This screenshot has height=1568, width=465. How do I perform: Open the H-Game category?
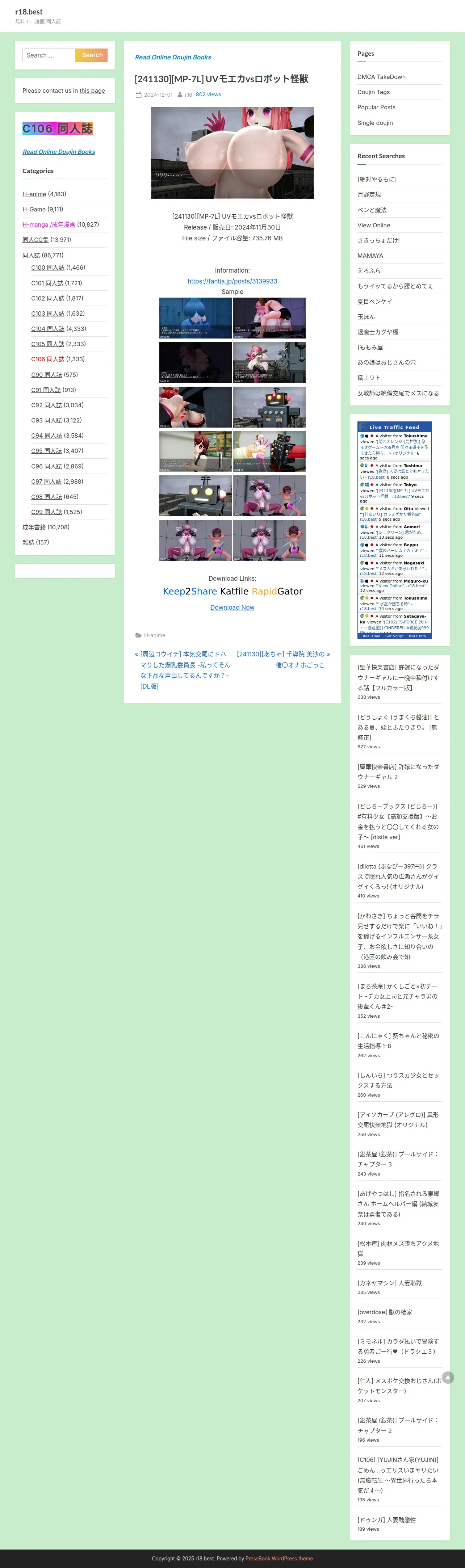(x=34, y=209)
